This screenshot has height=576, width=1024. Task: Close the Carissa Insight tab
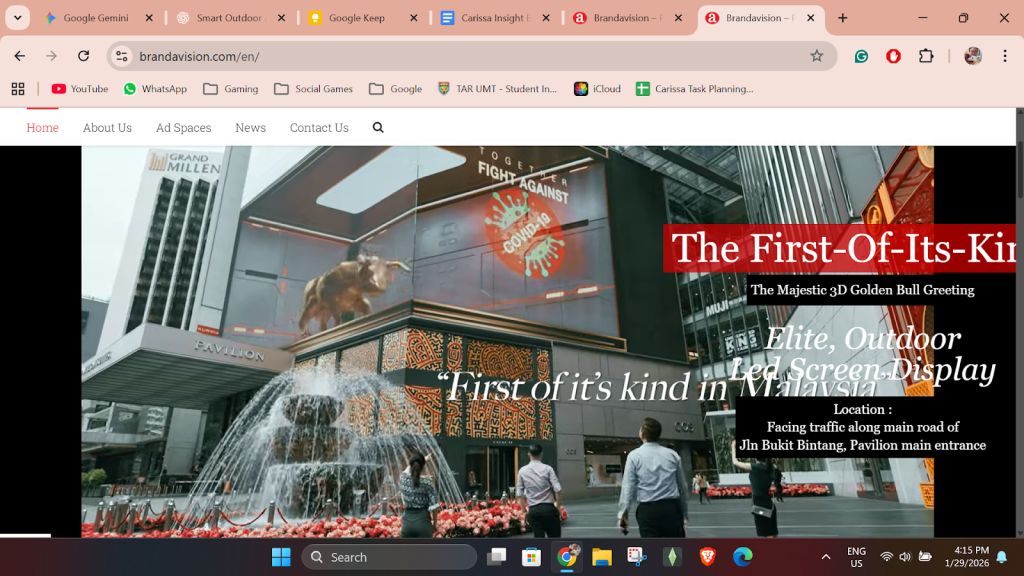click(546, 18)
